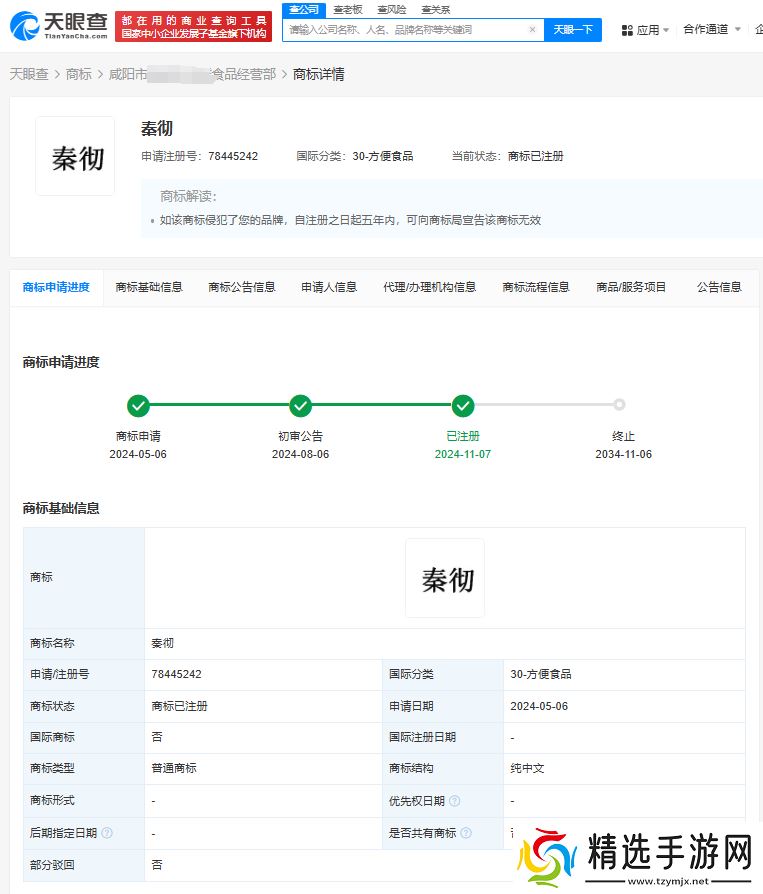Click help icon beside 是否共有商标
Image resolution: width=763 pixels, height=894 pixels.
coord(465,833)
